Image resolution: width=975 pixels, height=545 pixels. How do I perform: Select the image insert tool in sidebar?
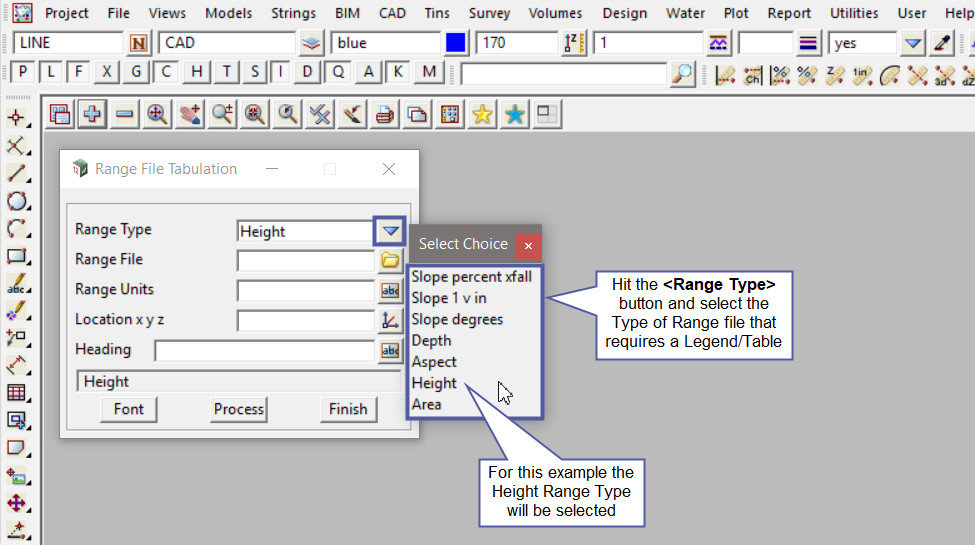17,476
